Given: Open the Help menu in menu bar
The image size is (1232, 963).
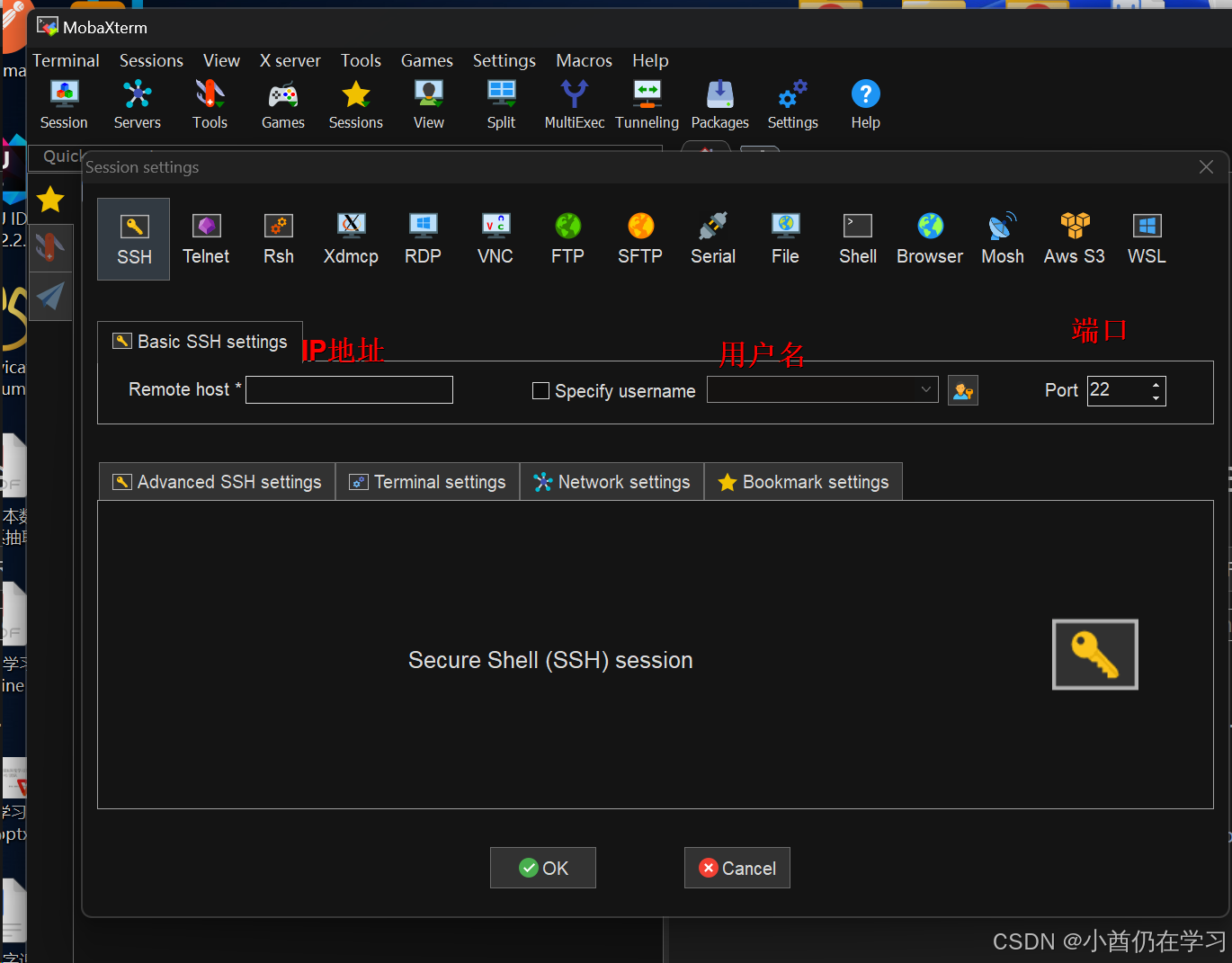Looking at the screenshot, I should 650,60.
